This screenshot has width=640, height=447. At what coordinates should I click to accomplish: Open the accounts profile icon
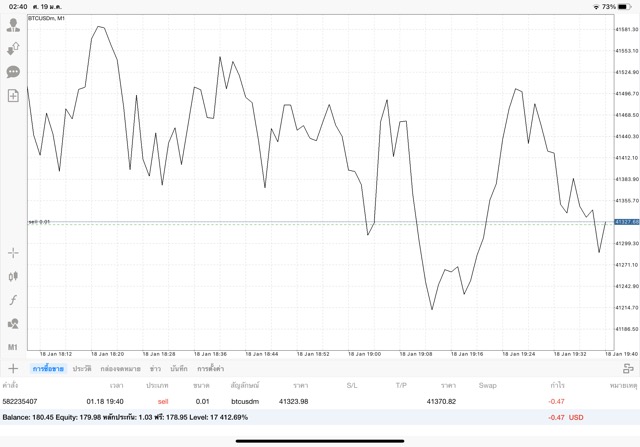13,25
